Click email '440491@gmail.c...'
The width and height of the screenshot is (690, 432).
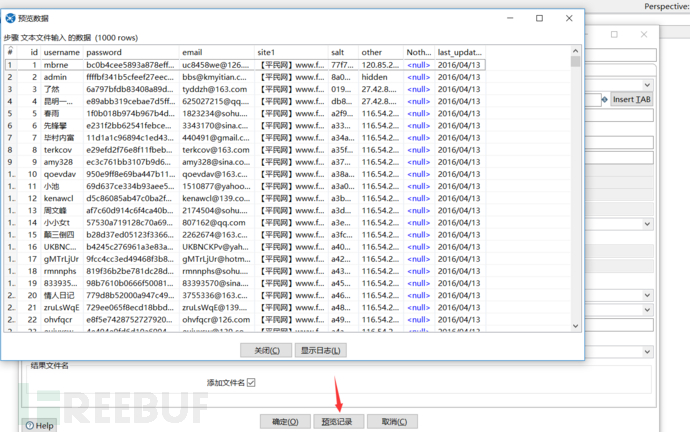[x=216, y=138]
